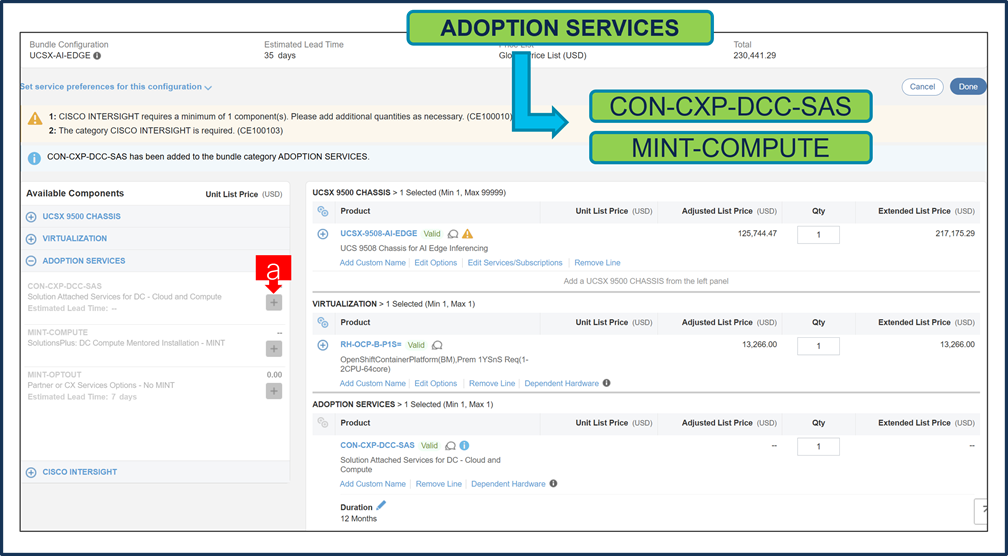Expand the RH-OCP-B-P1S= product line
The width and height of the screenshot is (1008, 556).
point(323,345)
